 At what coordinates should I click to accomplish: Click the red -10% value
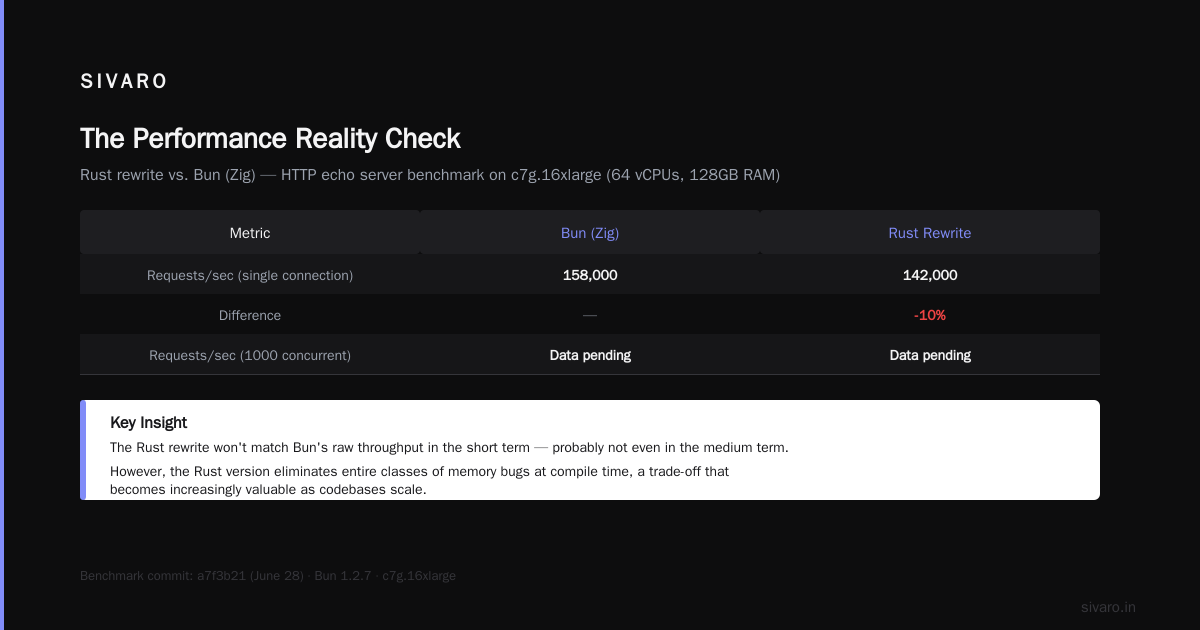coord(930,315)
